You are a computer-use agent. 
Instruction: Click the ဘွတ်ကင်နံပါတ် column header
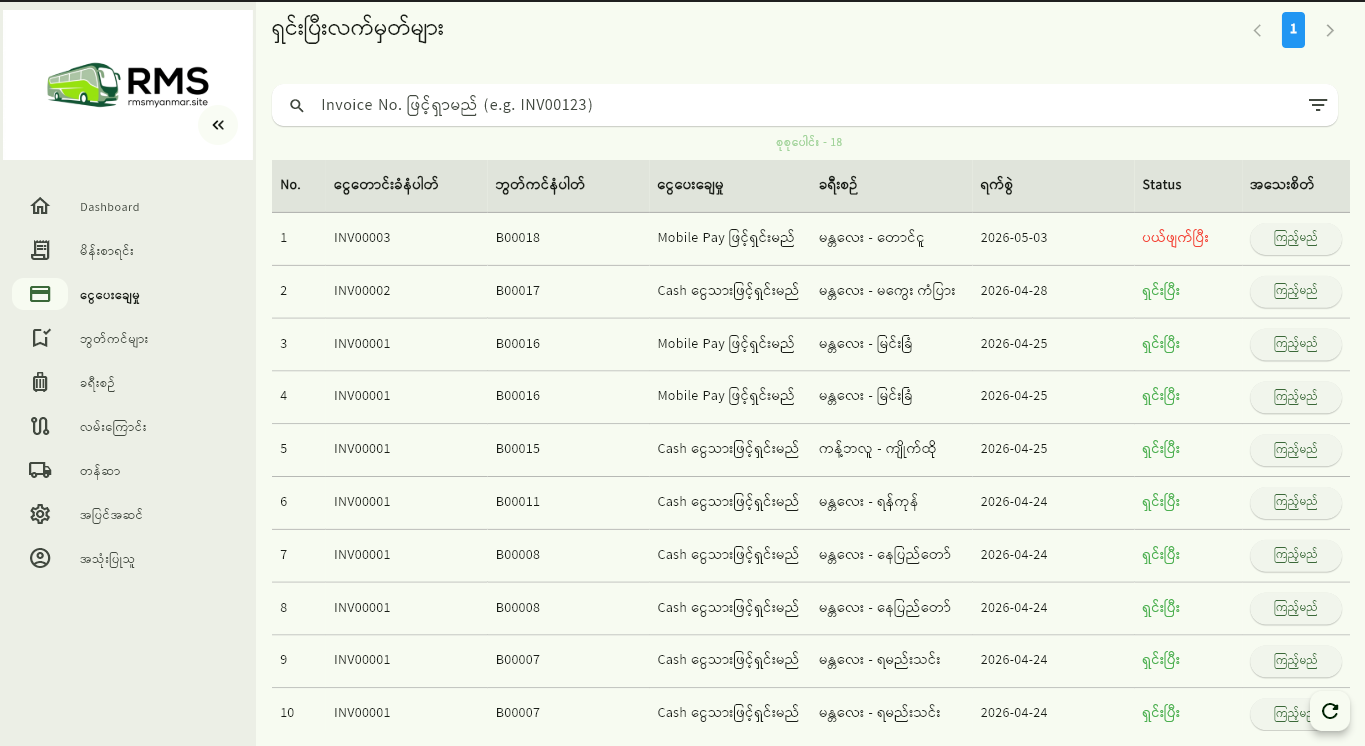(540, 185)
